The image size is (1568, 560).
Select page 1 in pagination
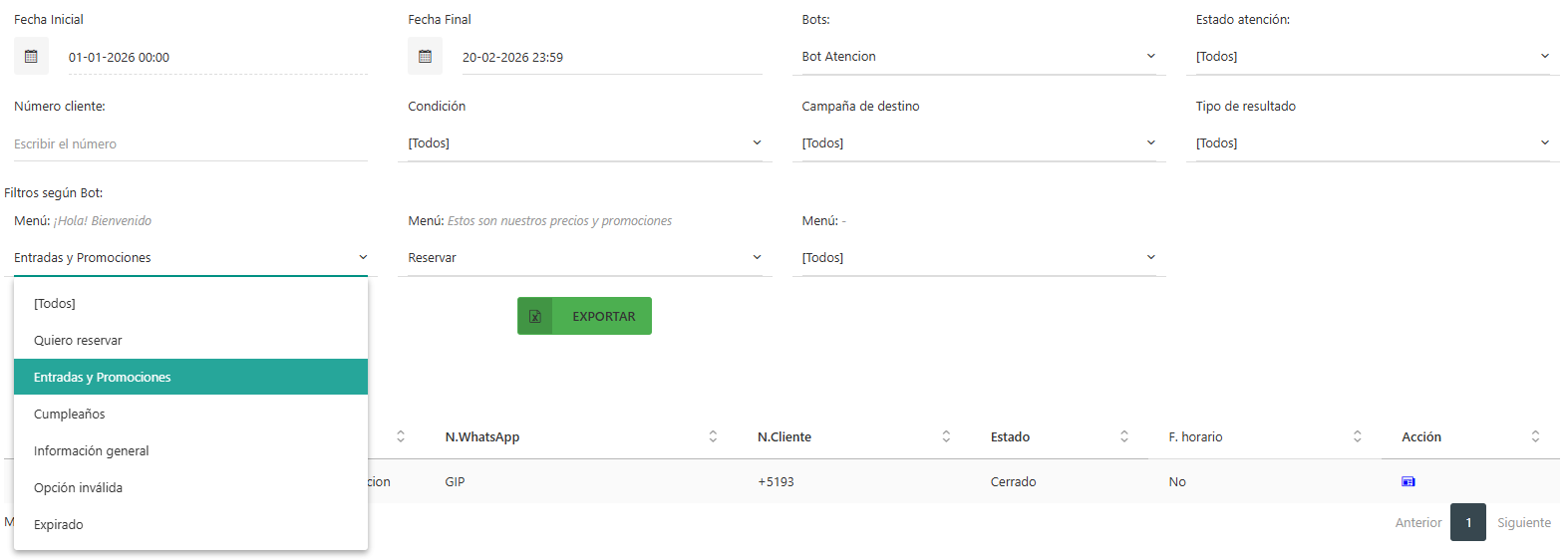pos(1468,522)
